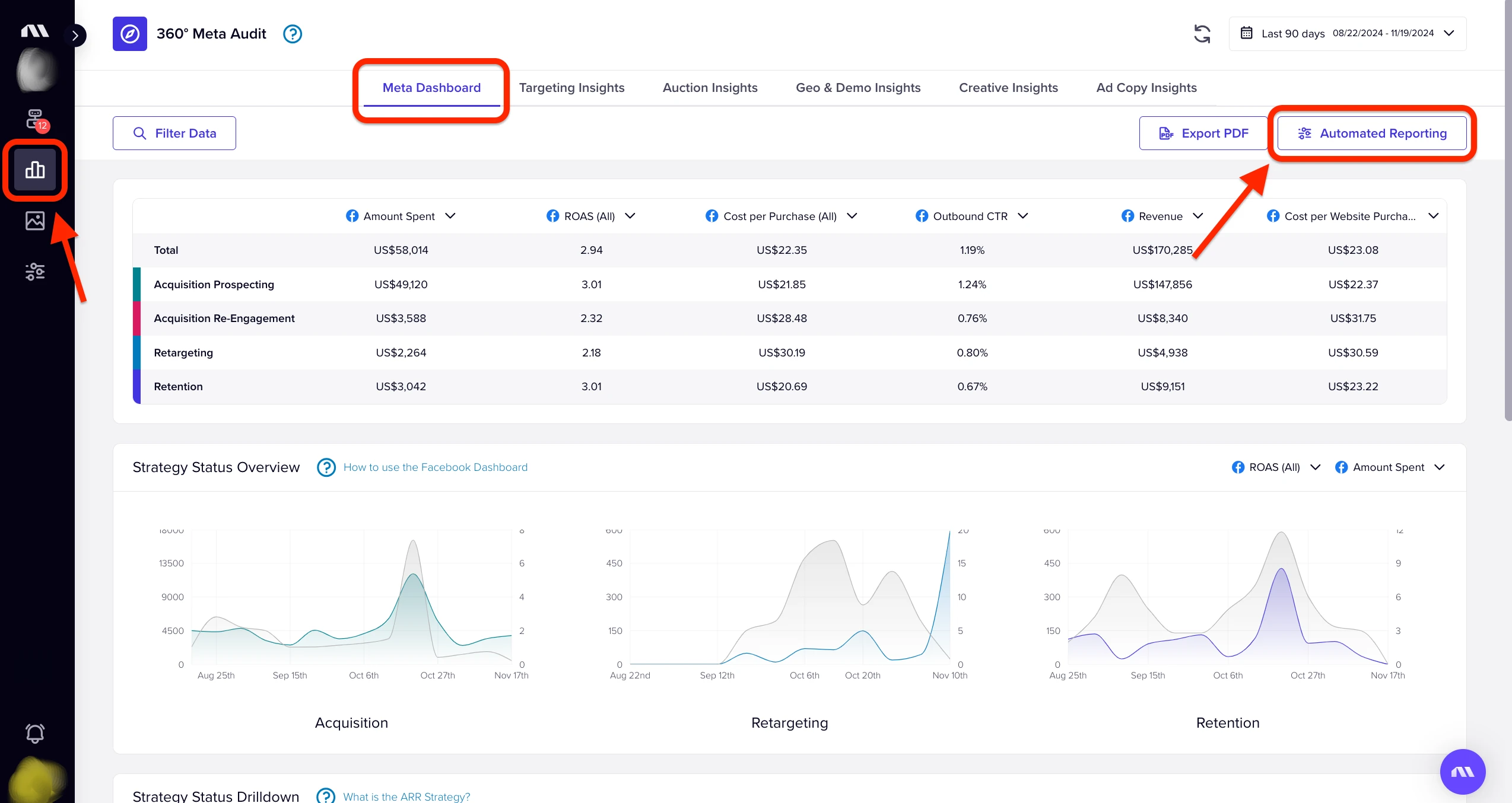The width and height of the screenshot is (1512, 803).
Task: Click the 360° Meta Audit compass icon
Action: 130,34
